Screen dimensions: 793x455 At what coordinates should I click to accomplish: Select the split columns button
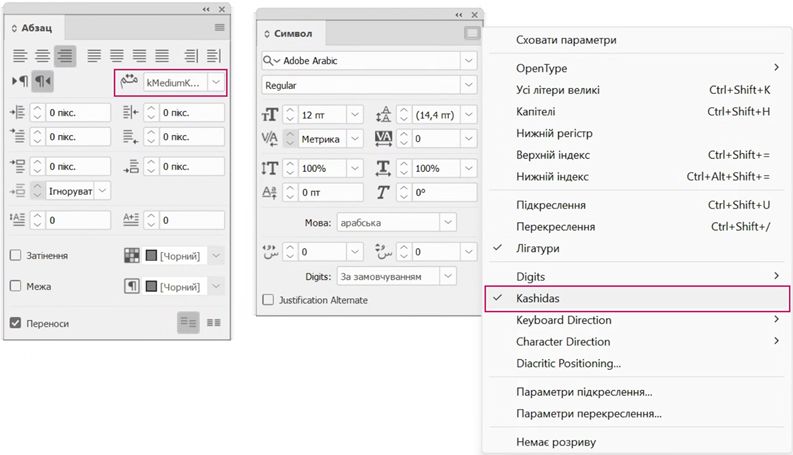tap(213, 323)
